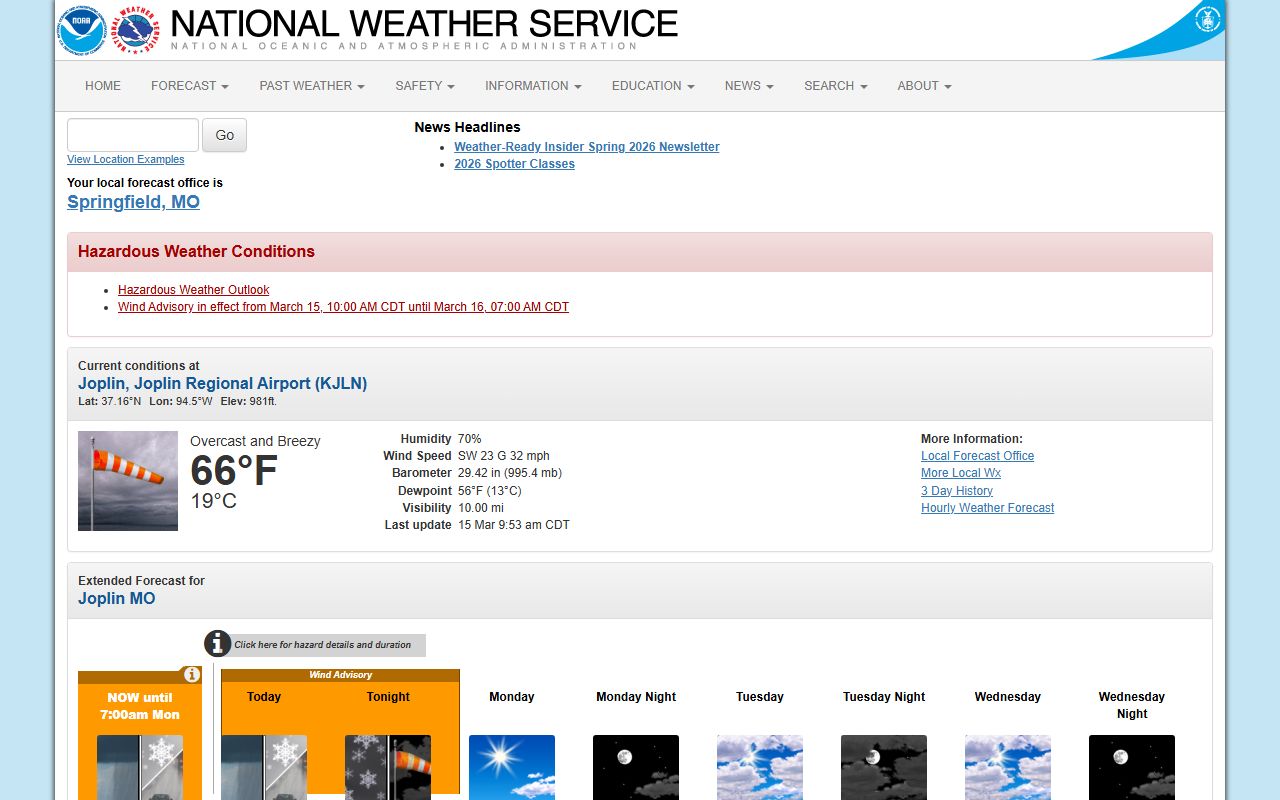The width and height of the screenshot is (1280, 800).
Task: Open the More Local Wx link
Action: tap(961, 473)
